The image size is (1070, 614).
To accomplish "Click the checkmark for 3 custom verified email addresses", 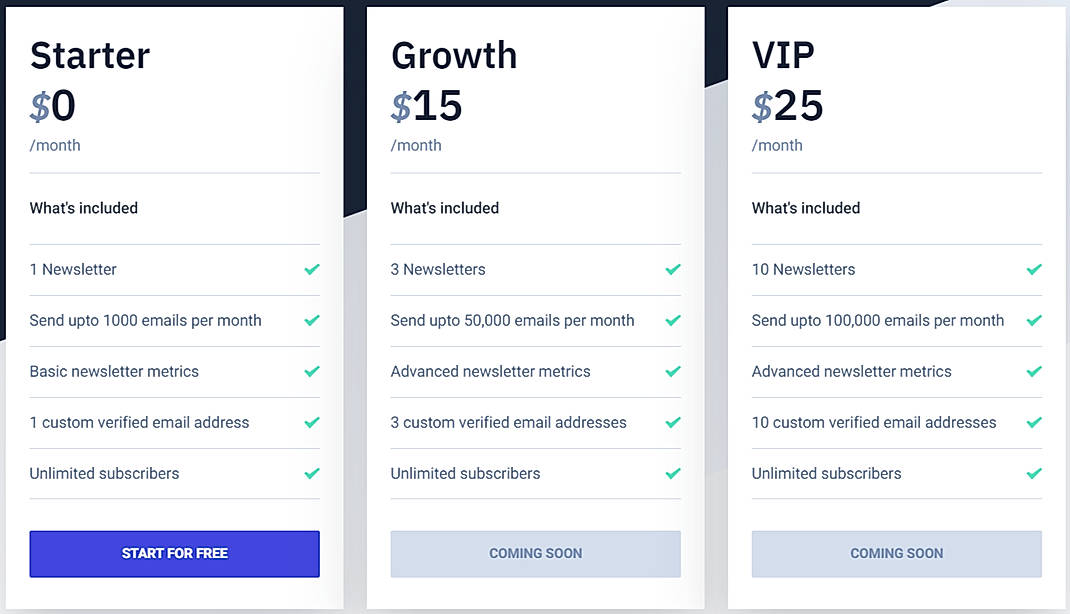I will pyautogui.click(x=672, y=422).
